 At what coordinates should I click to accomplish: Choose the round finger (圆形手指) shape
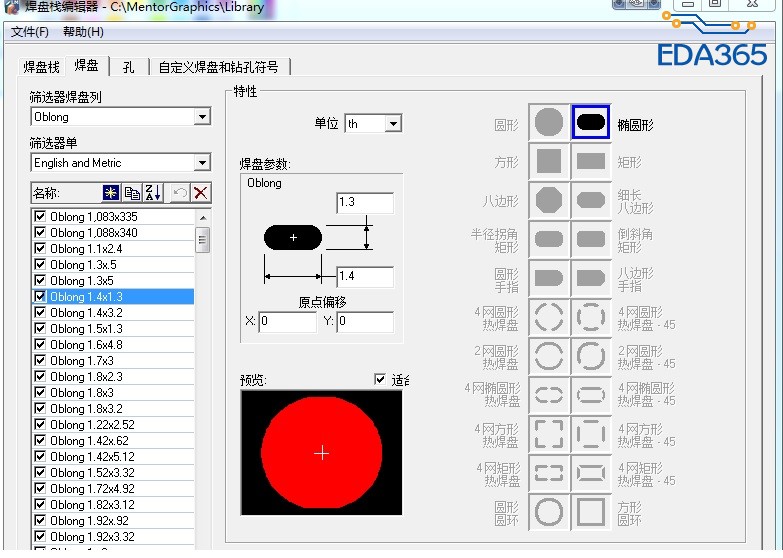549,278
